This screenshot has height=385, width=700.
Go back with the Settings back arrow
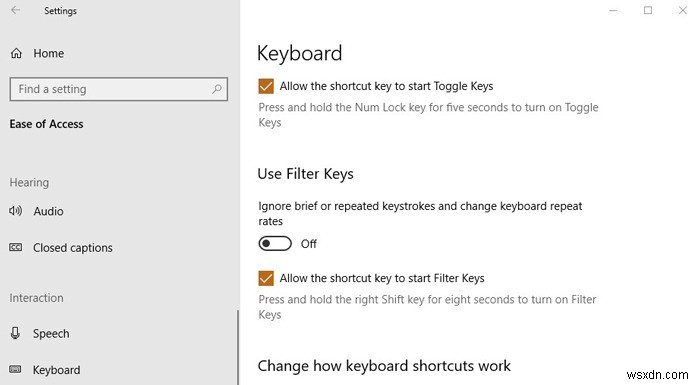click(16, 10)
